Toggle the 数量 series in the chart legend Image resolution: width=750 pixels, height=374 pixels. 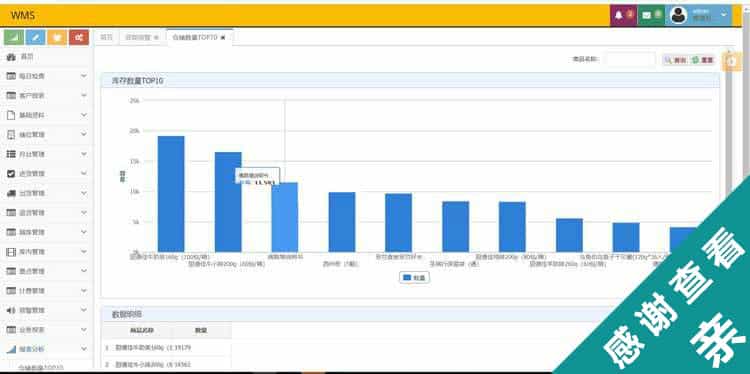(414, 277)
